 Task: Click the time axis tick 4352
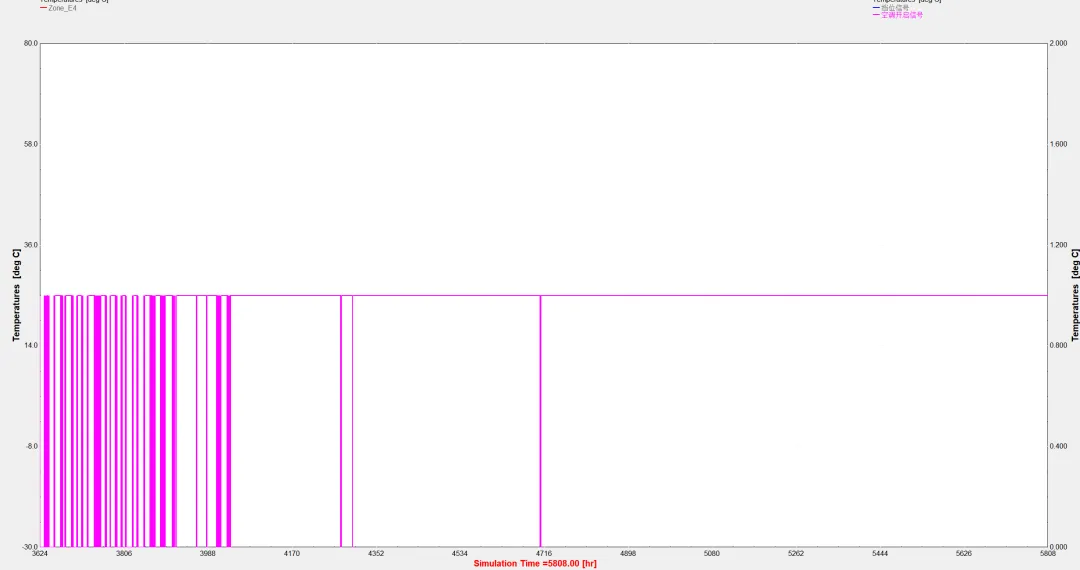pos(376,553)
